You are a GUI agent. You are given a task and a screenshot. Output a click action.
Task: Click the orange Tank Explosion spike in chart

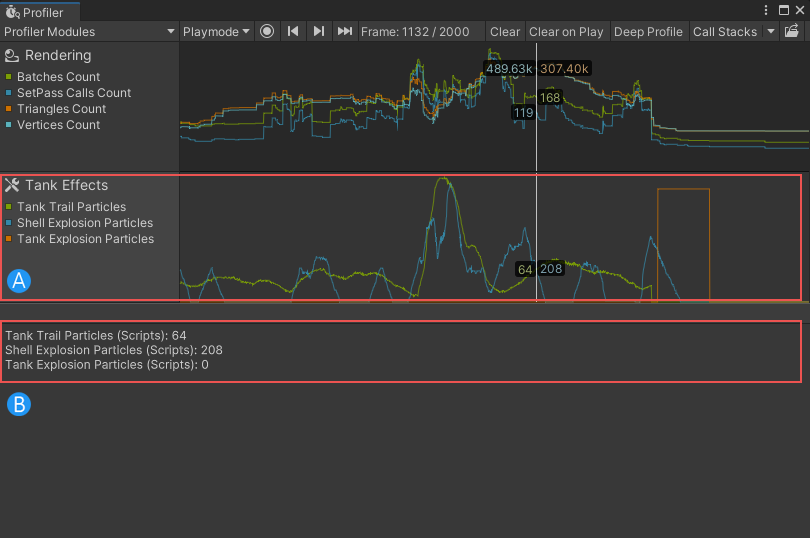tap(683, 190)
